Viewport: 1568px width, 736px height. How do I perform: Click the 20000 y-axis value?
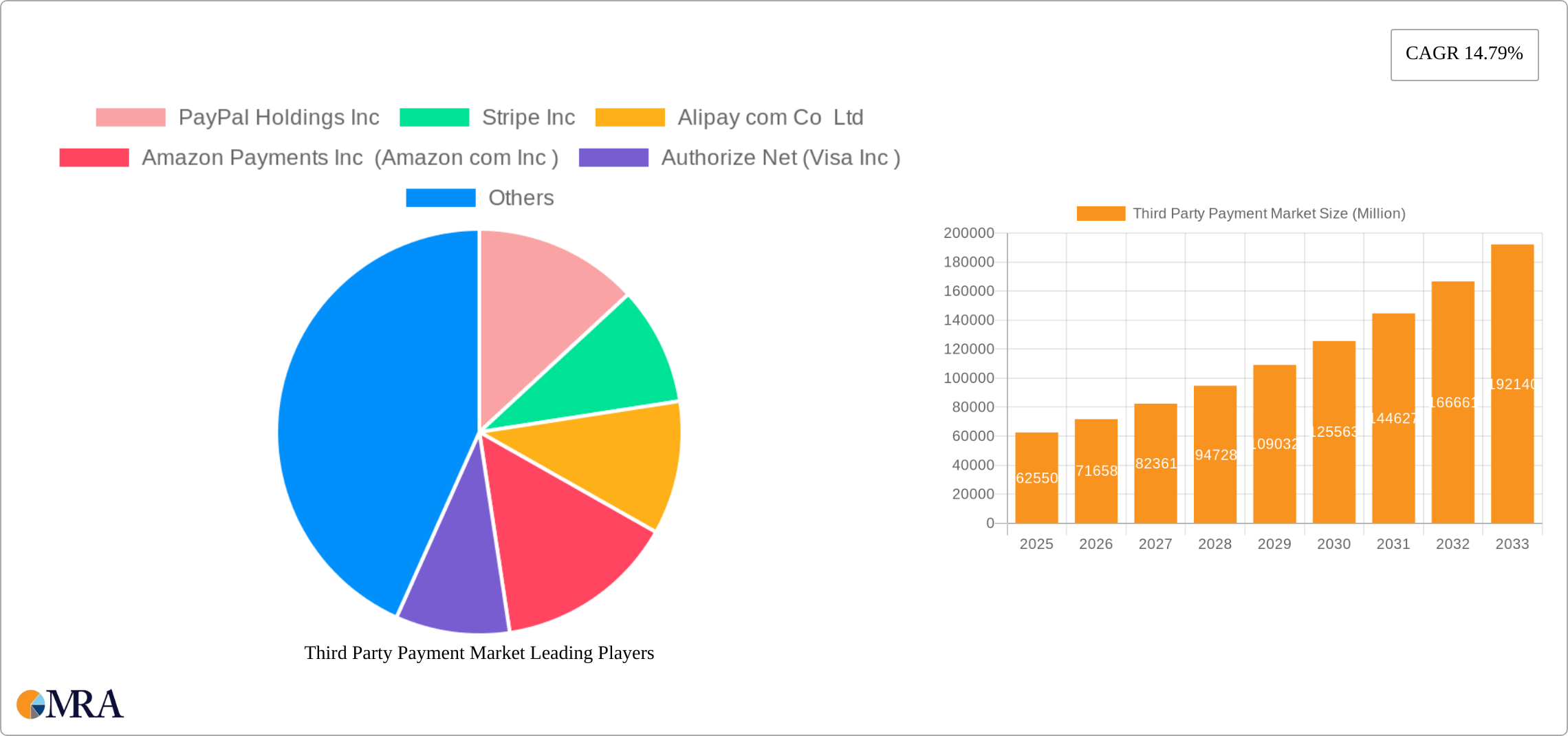973,494
